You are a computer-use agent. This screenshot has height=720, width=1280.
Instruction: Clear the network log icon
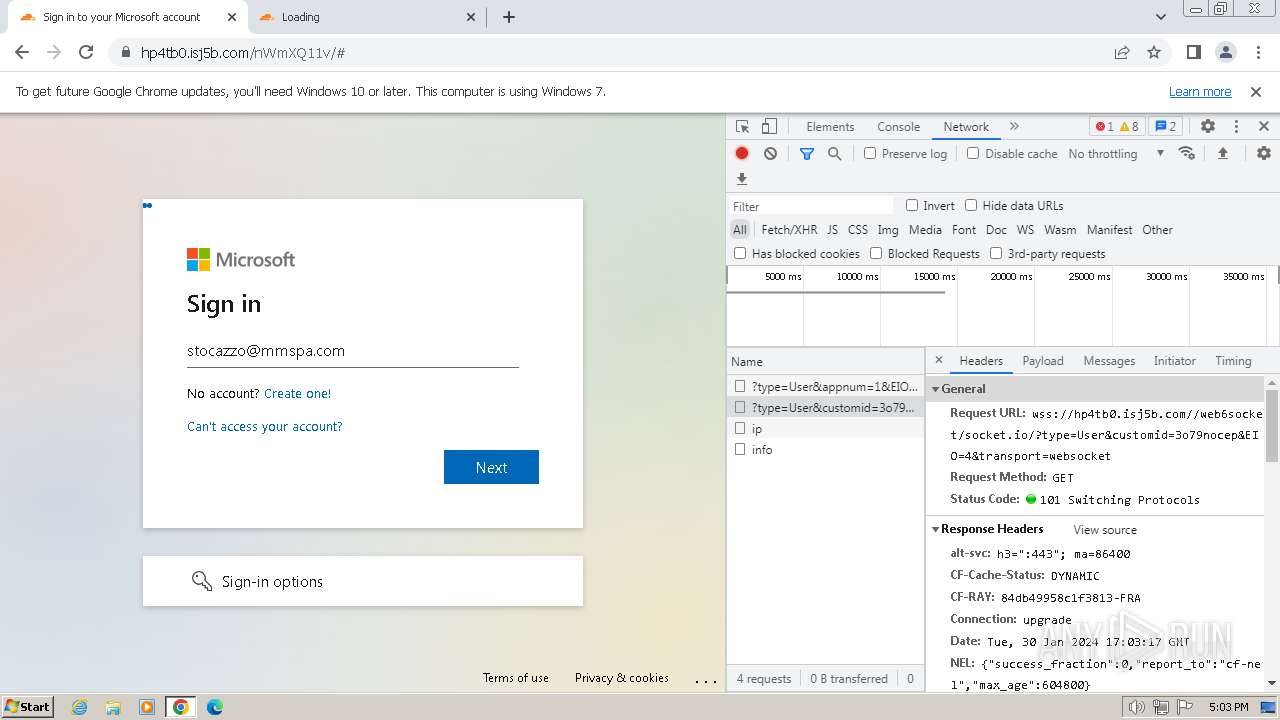(770, 153)
